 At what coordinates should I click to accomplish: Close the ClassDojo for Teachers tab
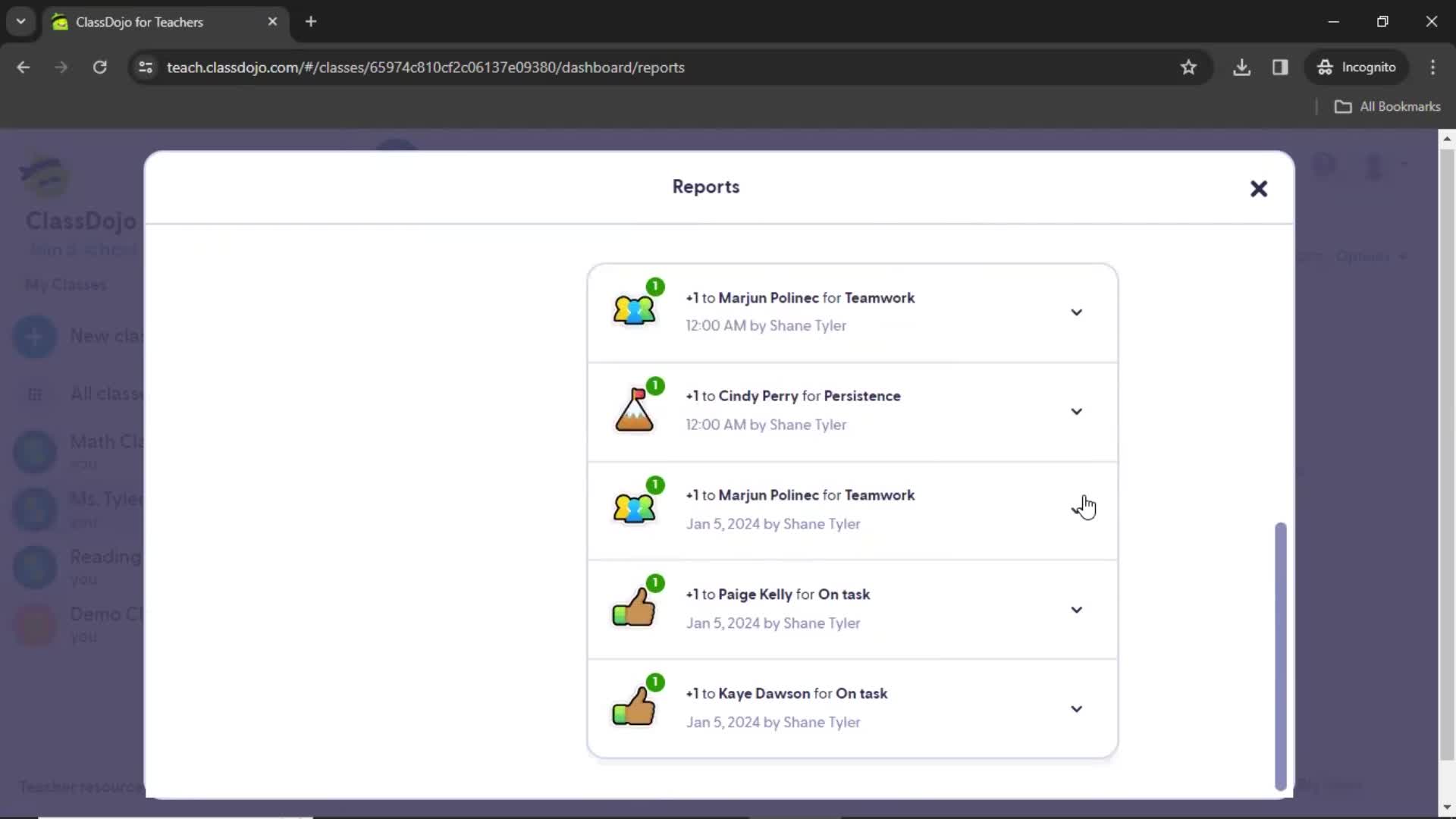pyautogui.click(x=272, y=22)
